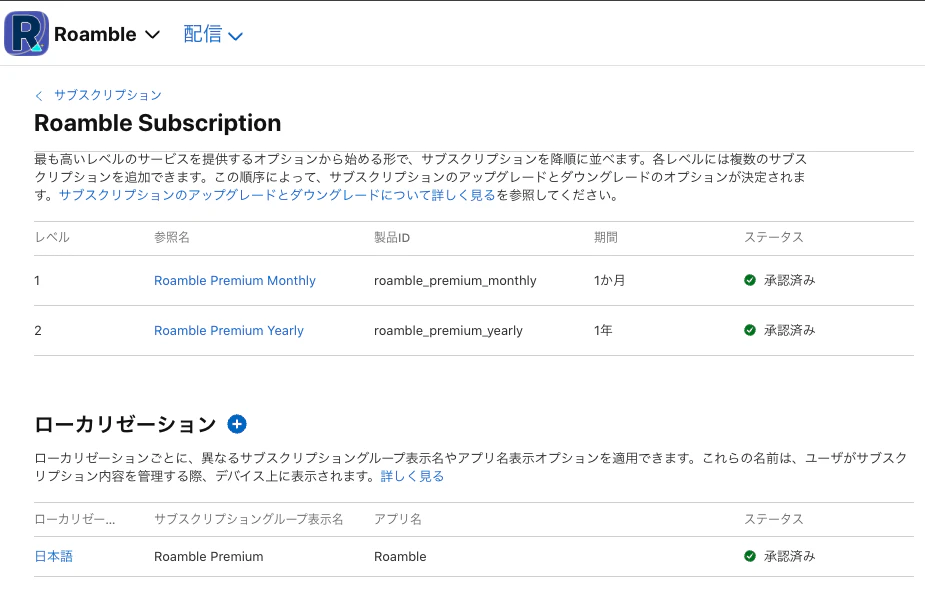
Task: Open Roamble Premium Yearly subscription
Action: pos(229,330)
